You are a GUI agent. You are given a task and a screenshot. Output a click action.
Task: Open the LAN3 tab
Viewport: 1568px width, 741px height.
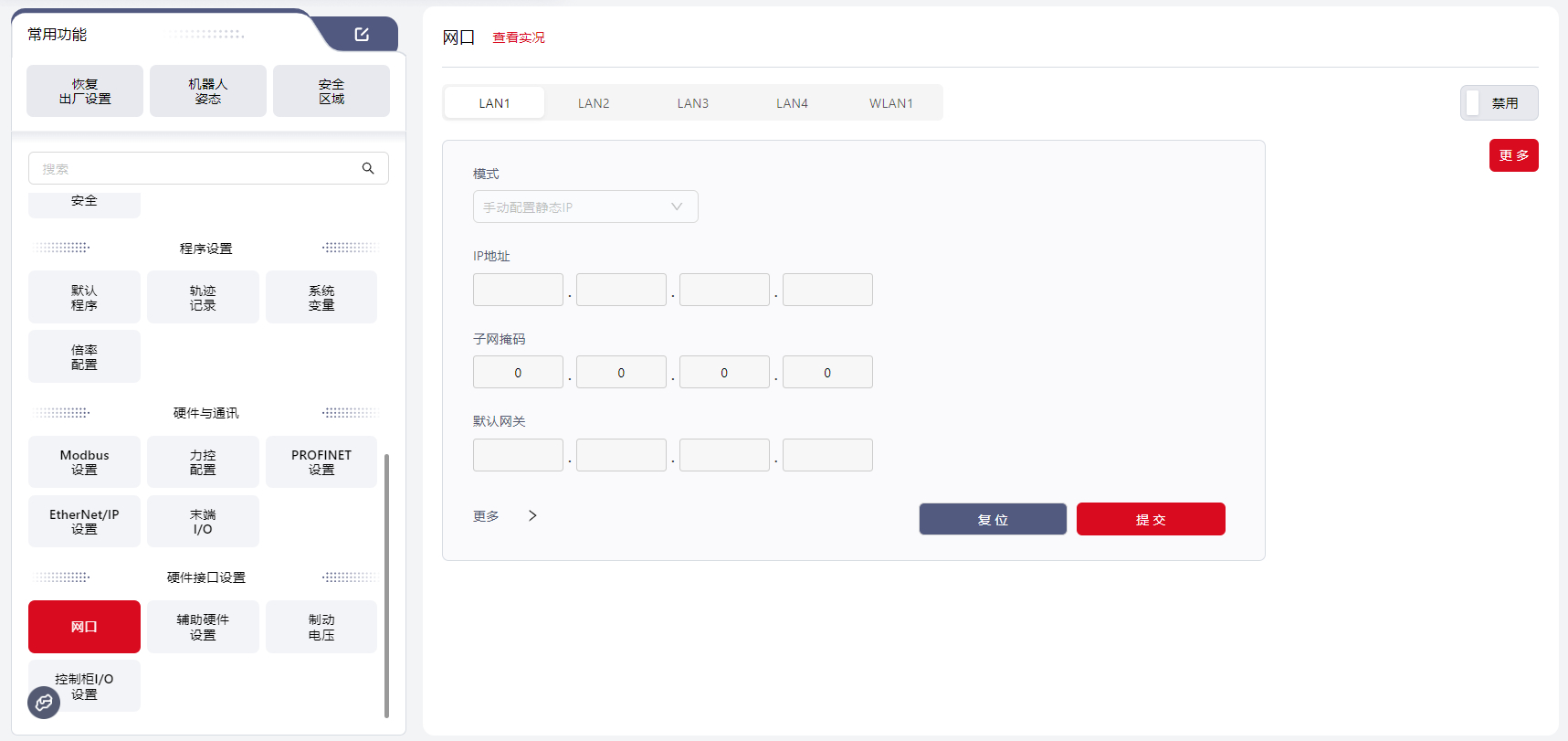pos(692,103)
